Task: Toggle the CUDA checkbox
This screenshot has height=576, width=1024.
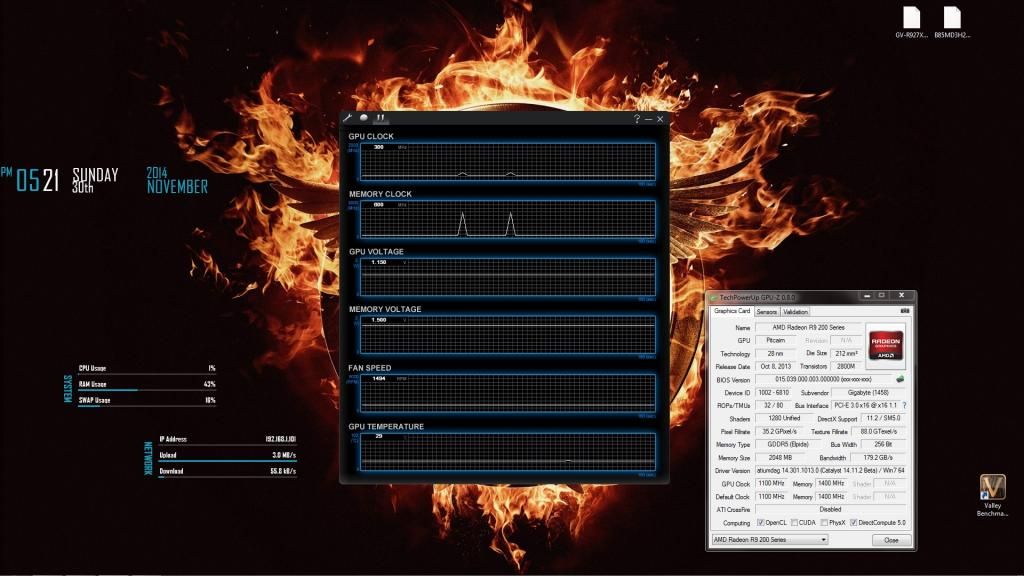Action: [795, 522]
